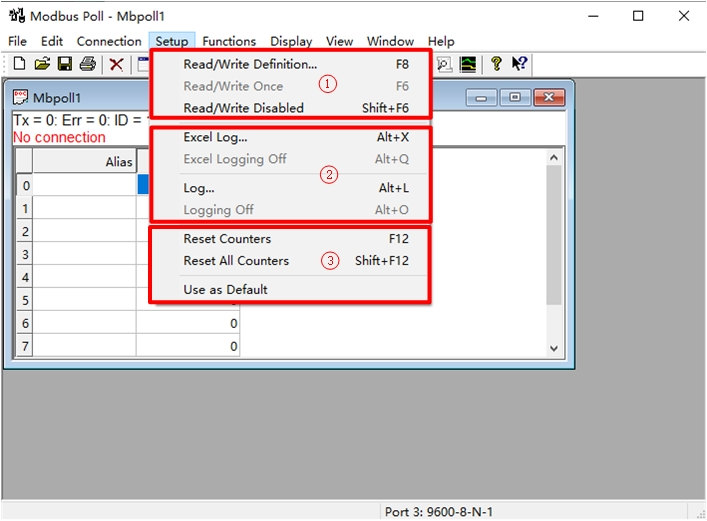Select Log... entry in Setup menu
Screen dimensions: 707x521
tap(290, 188)
